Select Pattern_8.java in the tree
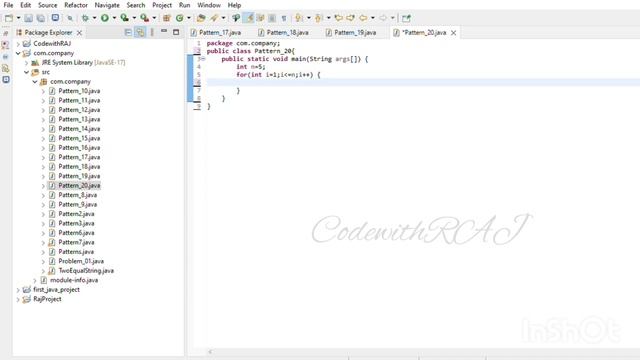Image resolution: width=640 pixels, height=360 pixels. [78, 195]
